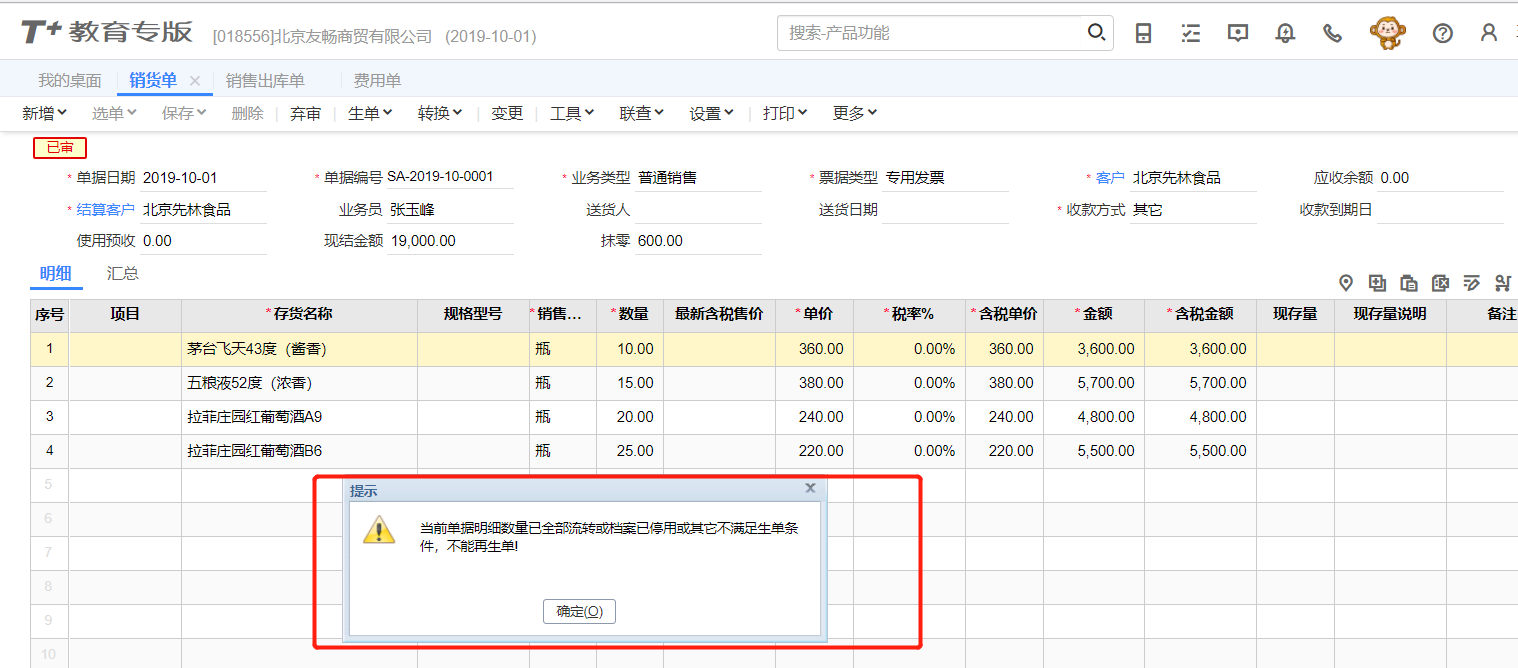1518x668 pixels.
Task: Click the 现结金额 field showing 19,000.00
Action: (450, 241)
